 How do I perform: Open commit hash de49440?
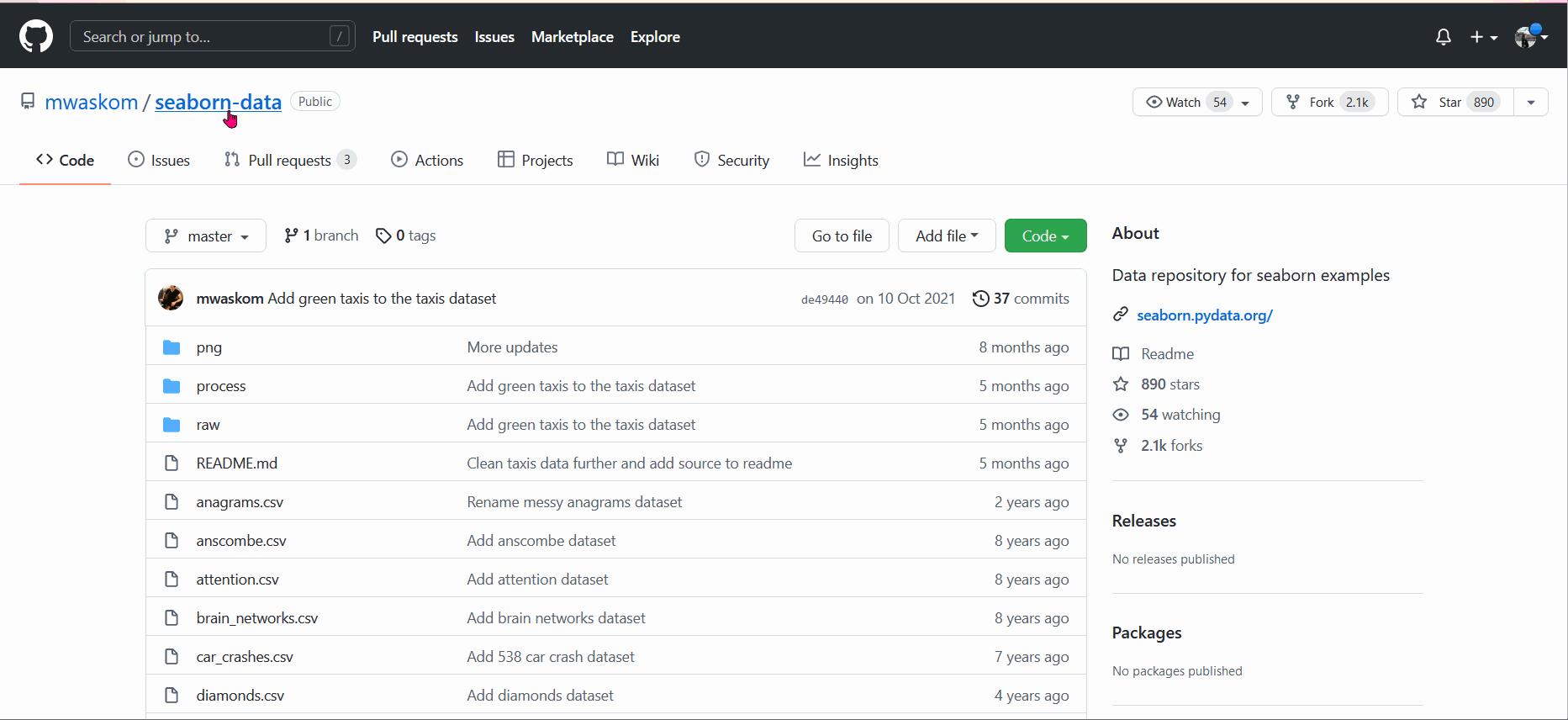click(824, 299)
